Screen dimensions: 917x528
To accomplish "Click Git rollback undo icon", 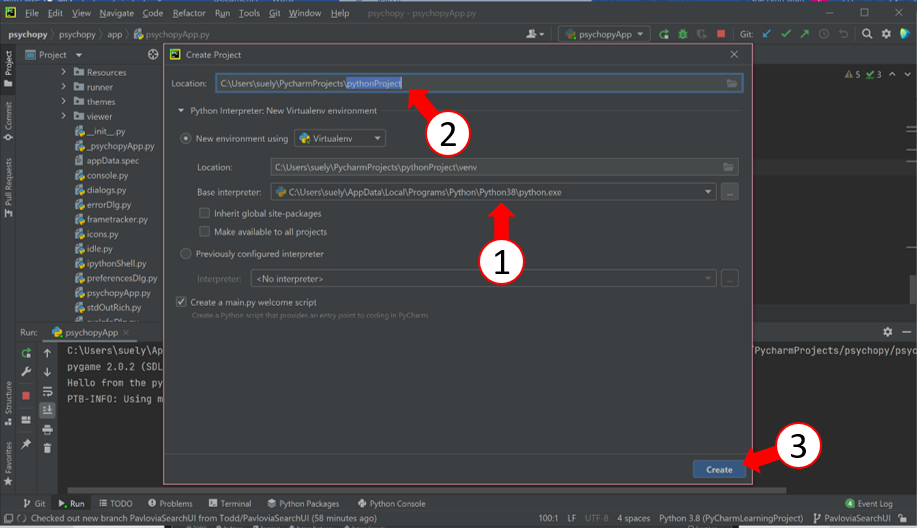I will pyautogui.click(x=843, y=34).
